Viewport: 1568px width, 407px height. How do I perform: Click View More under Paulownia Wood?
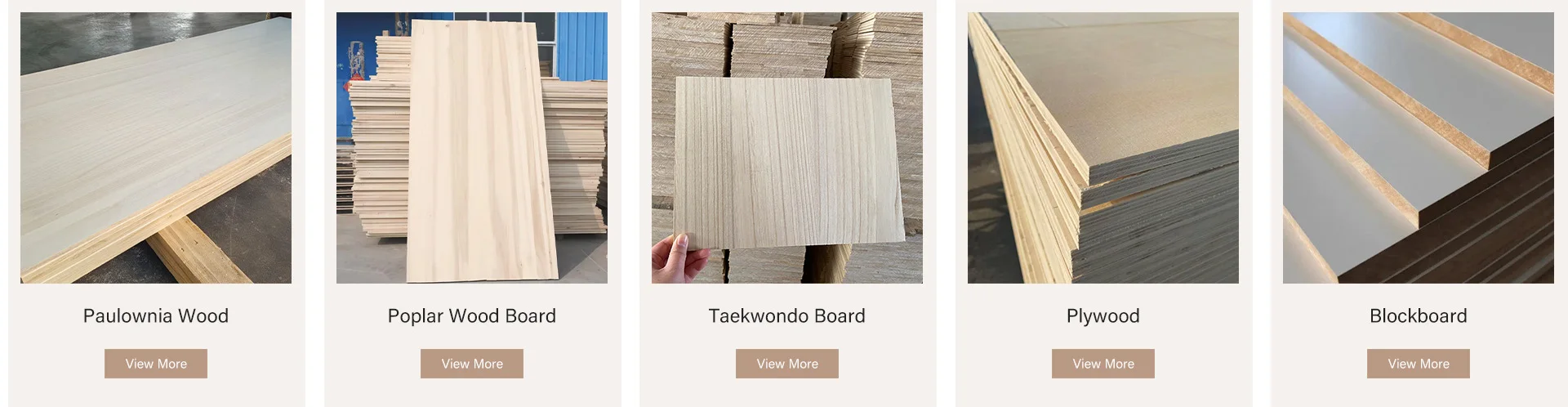[156, 364]
